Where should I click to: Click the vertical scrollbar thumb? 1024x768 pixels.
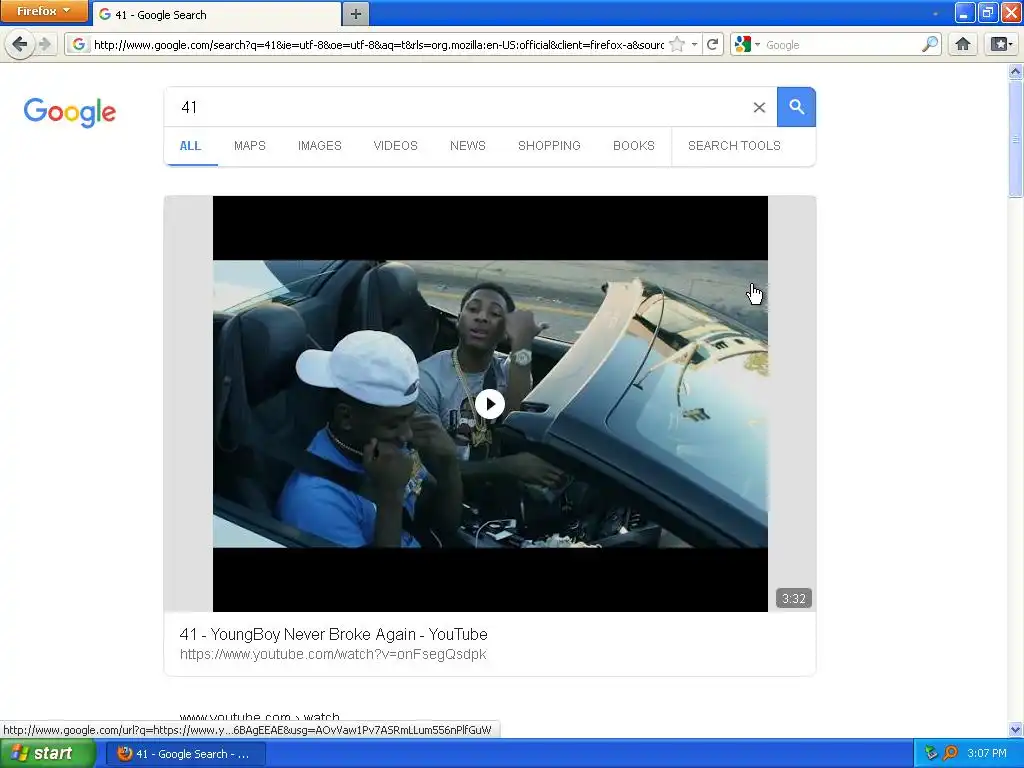point(1016,138)
